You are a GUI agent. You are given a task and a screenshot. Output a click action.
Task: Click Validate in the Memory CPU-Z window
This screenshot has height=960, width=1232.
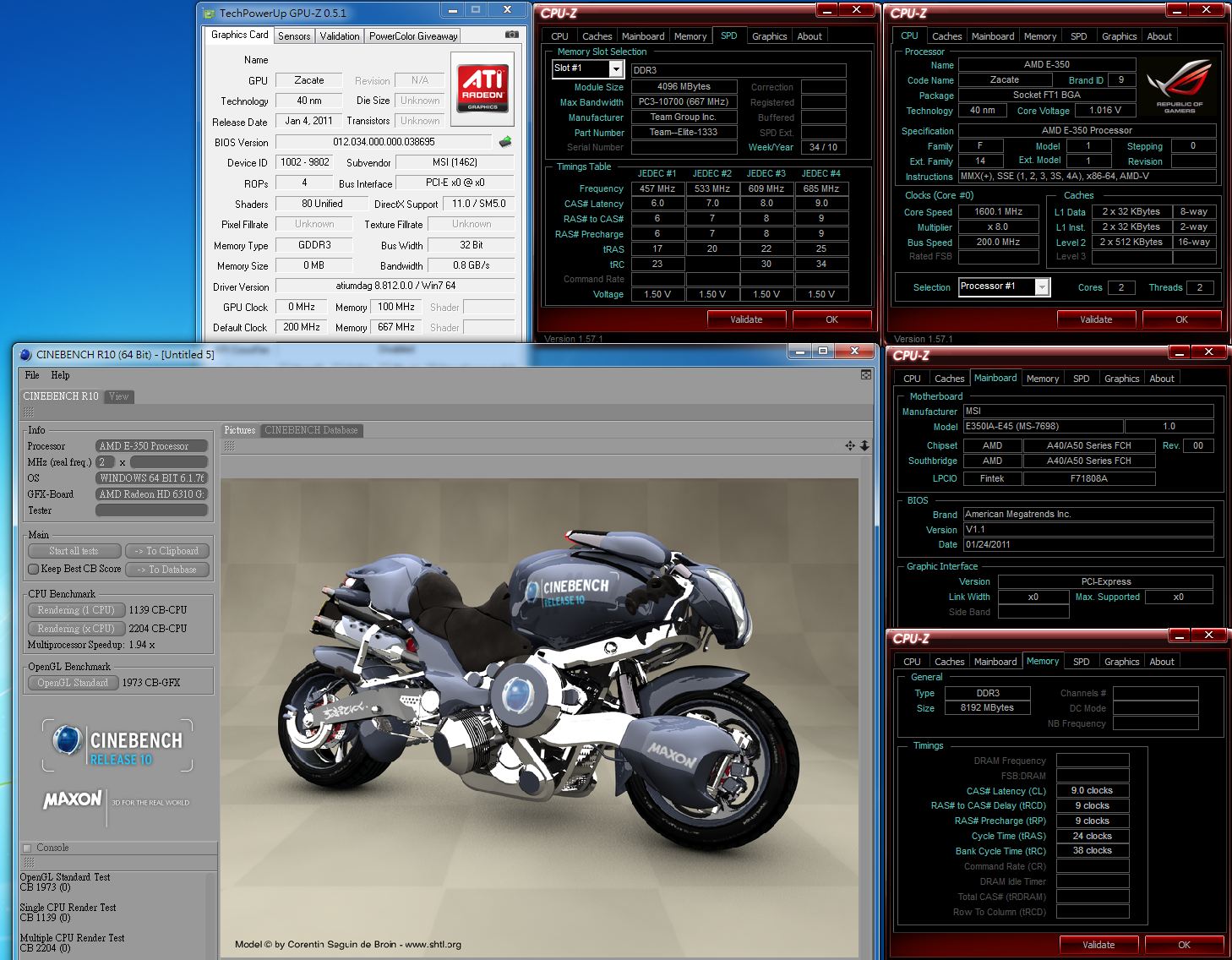click(1098, 945)
